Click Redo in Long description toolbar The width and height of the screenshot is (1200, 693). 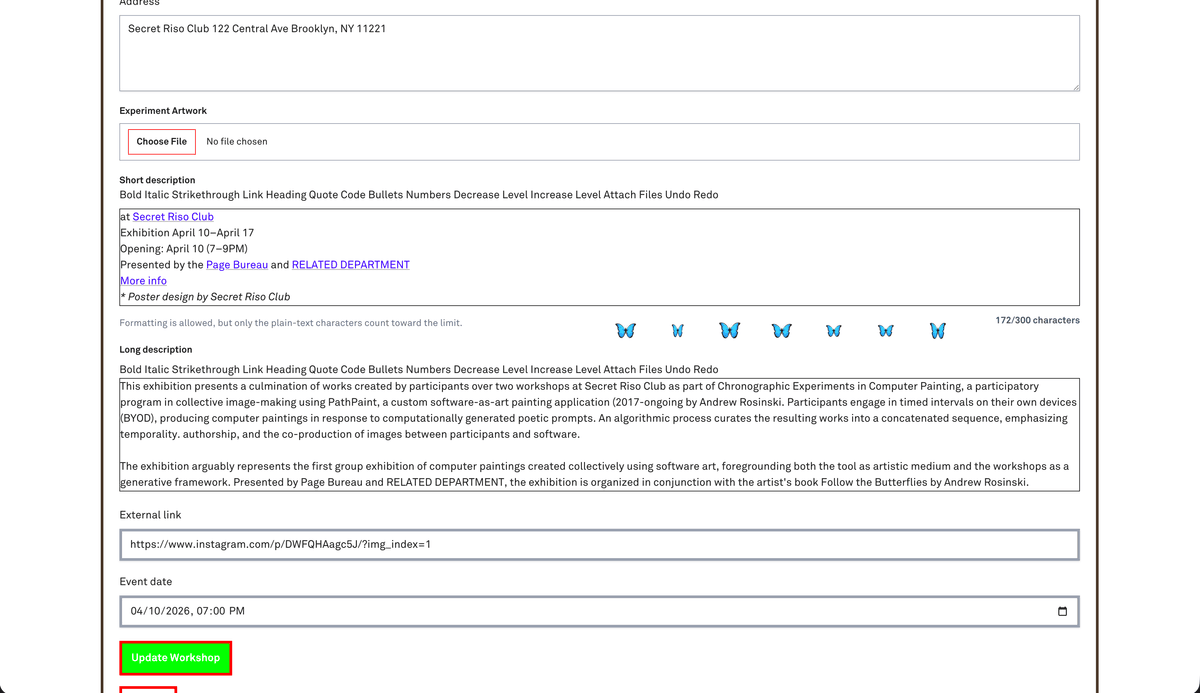pos(705,370)
